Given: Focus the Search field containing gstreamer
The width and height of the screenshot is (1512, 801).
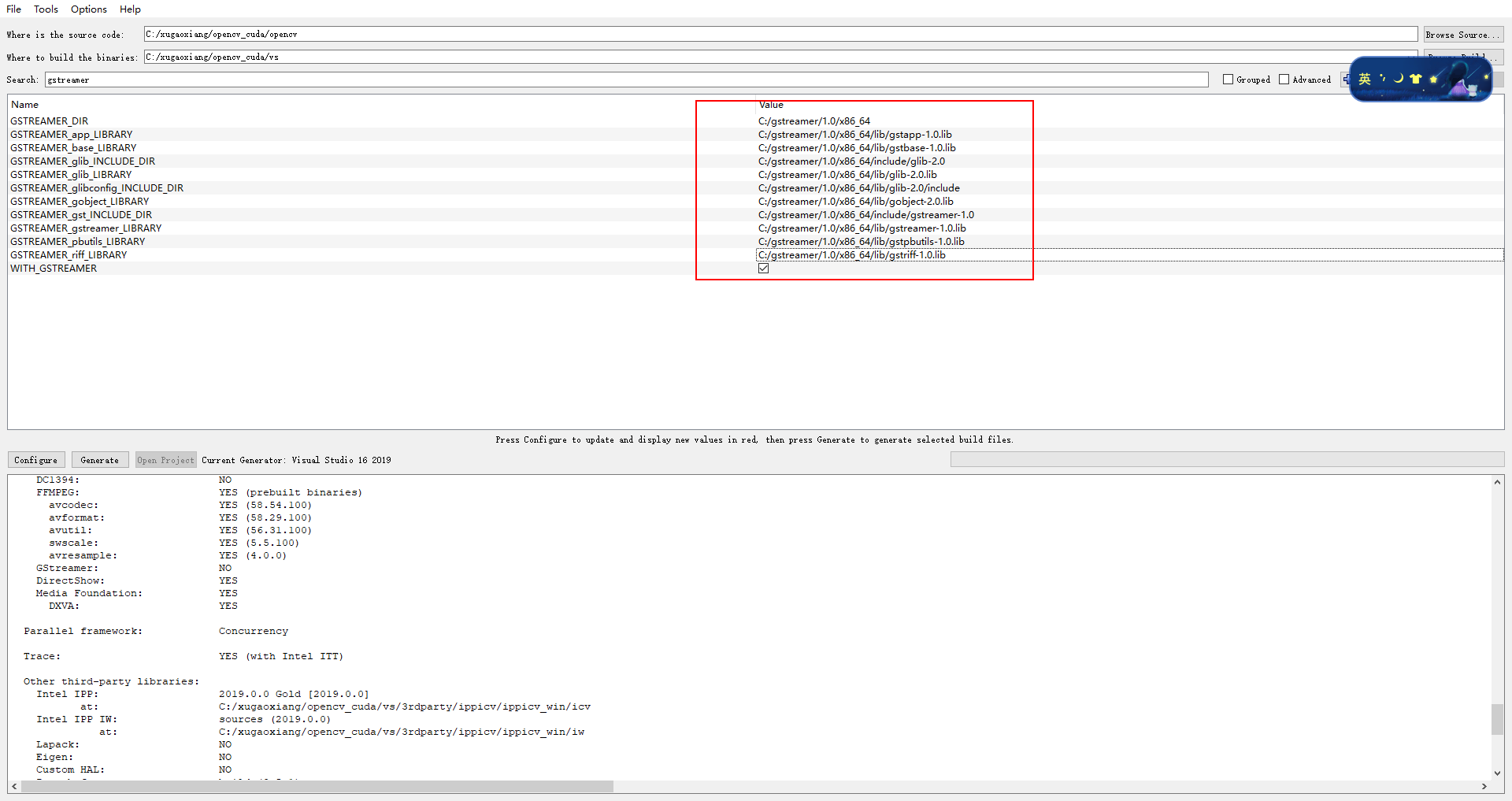Looking at the screenshot, I should (627, 80).
